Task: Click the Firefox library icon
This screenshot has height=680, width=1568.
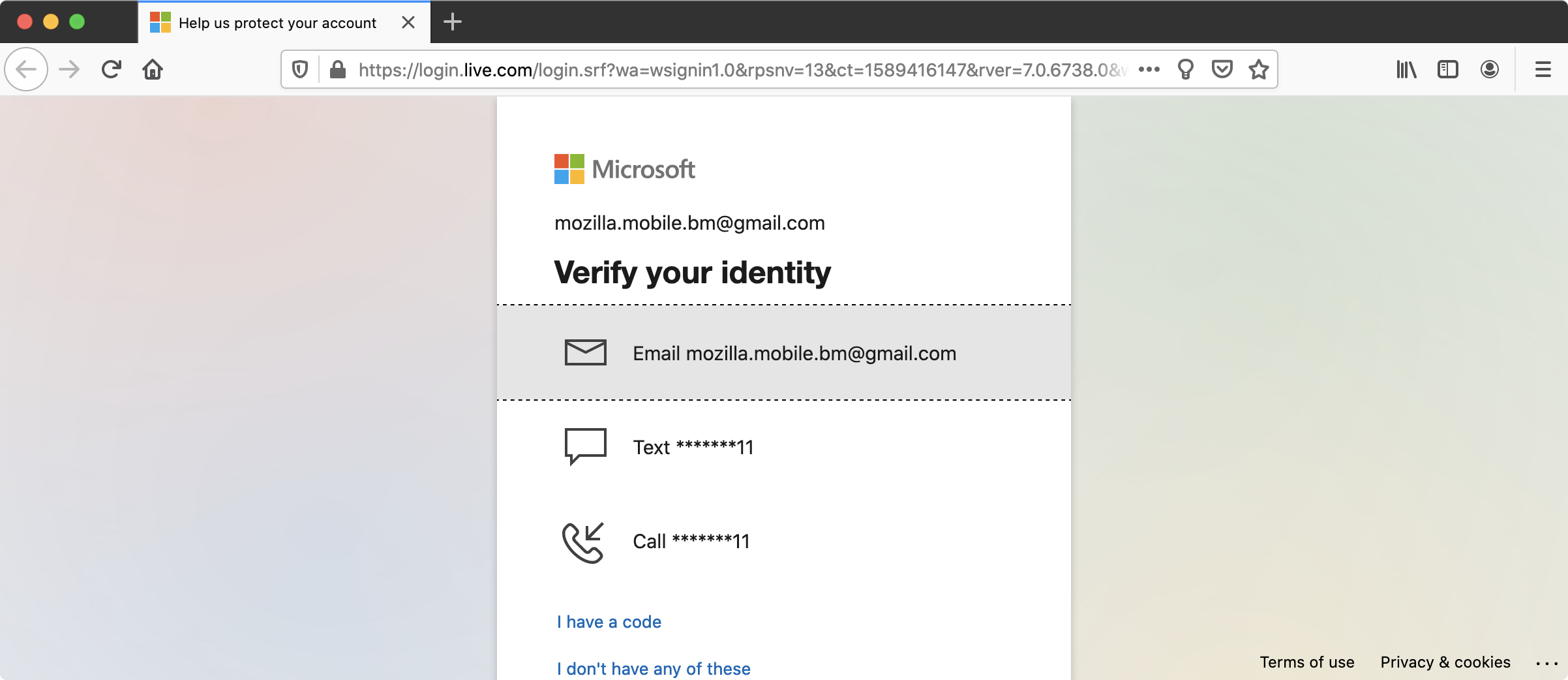Action: point(1406,69)
